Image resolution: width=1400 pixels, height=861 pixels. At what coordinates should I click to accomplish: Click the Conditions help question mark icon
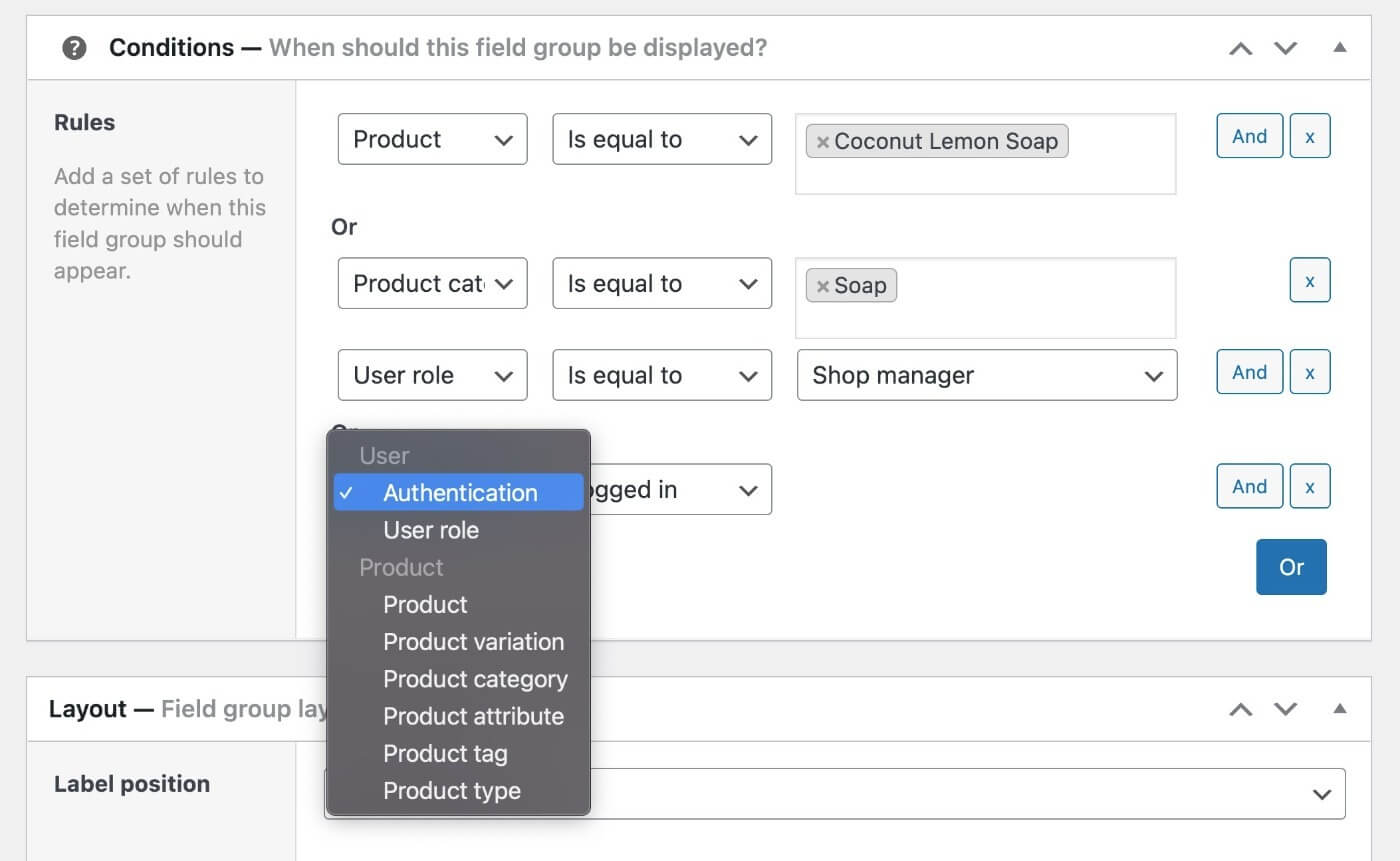(74, 48)
